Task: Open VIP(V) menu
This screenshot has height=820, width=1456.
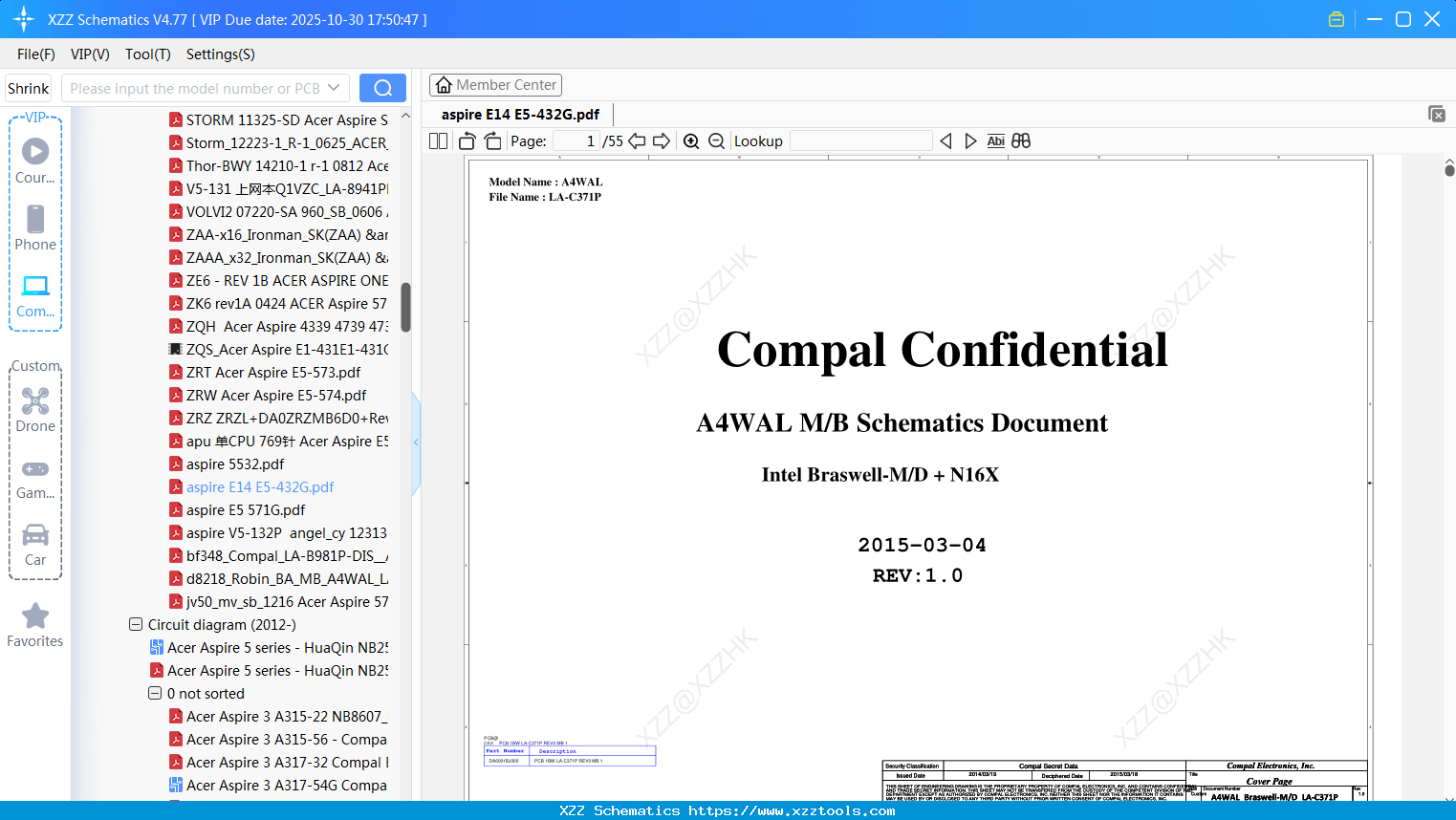Action: point(90,54)
